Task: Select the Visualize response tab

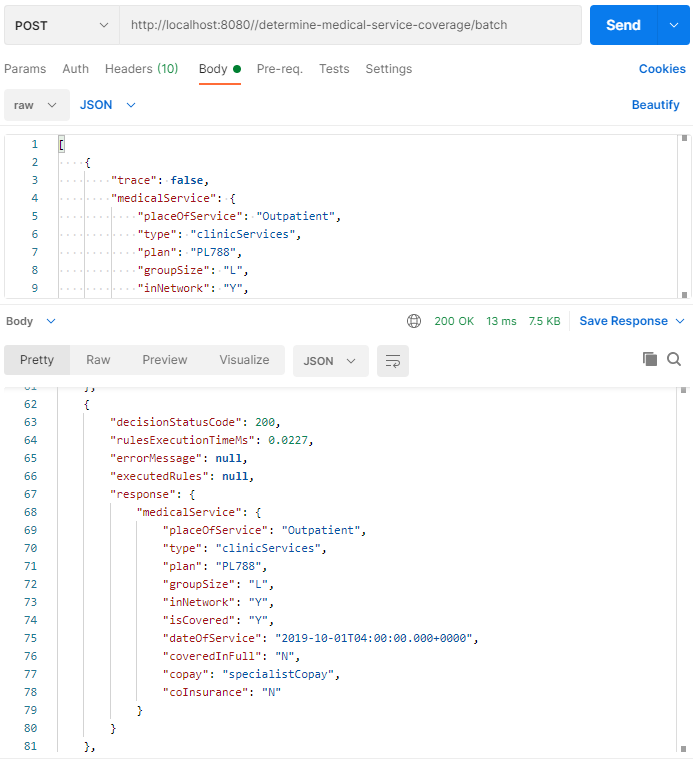Action: pos(244,360)
